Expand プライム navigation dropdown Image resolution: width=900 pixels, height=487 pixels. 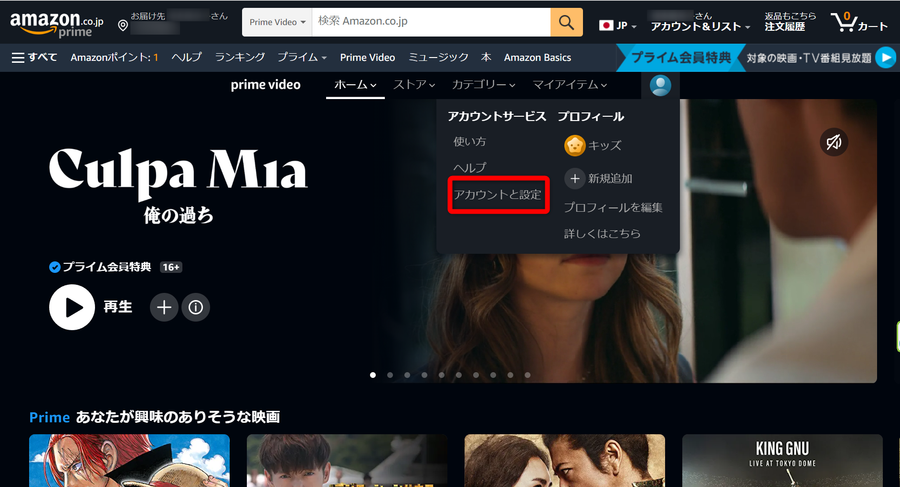[302, 57]
